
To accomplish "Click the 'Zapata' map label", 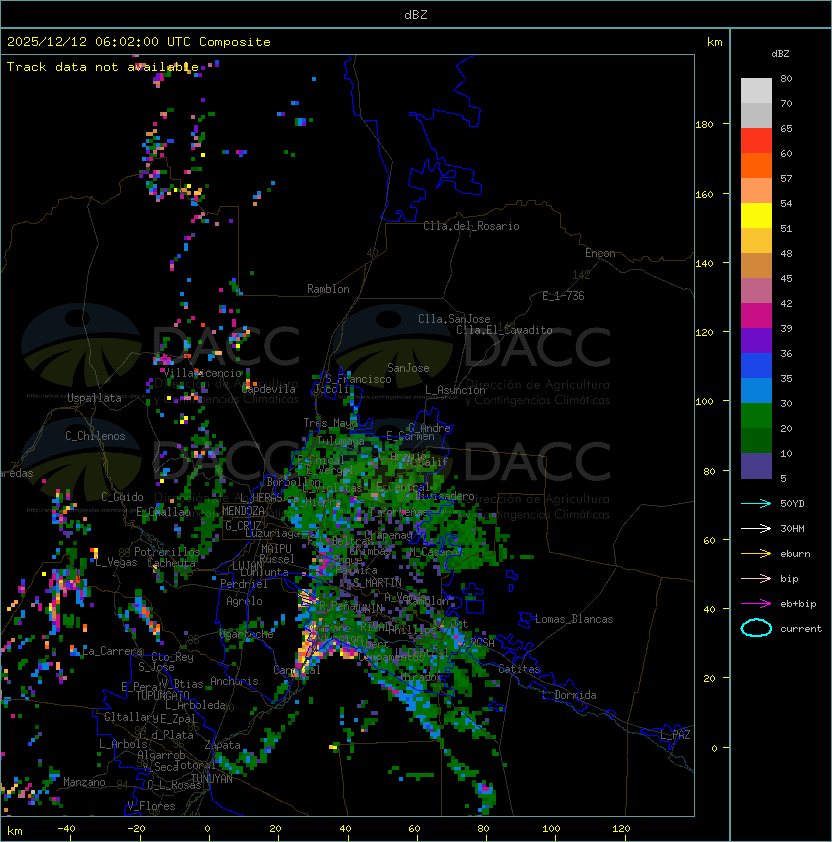I will [x=222, y=745].
